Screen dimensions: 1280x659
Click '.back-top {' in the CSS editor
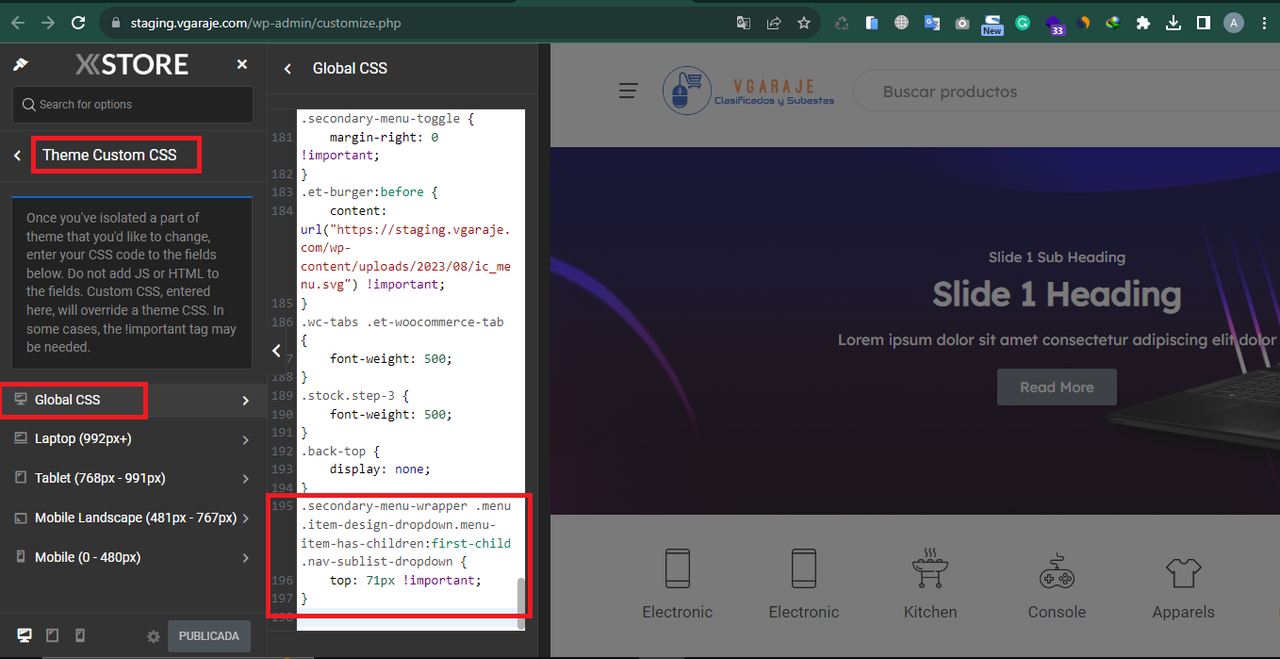coord(340,451)
